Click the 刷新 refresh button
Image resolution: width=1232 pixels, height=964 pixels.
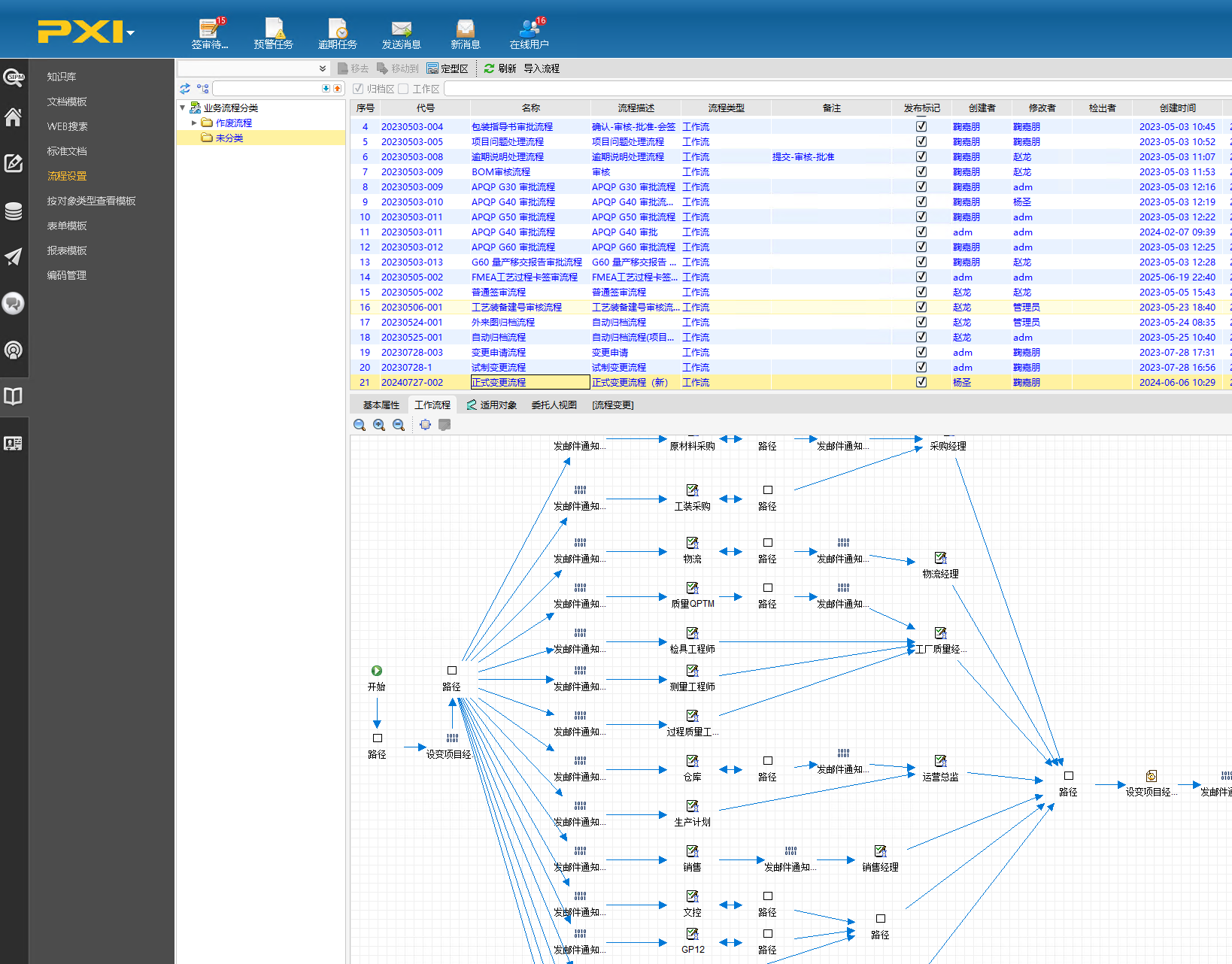[499, 68]
